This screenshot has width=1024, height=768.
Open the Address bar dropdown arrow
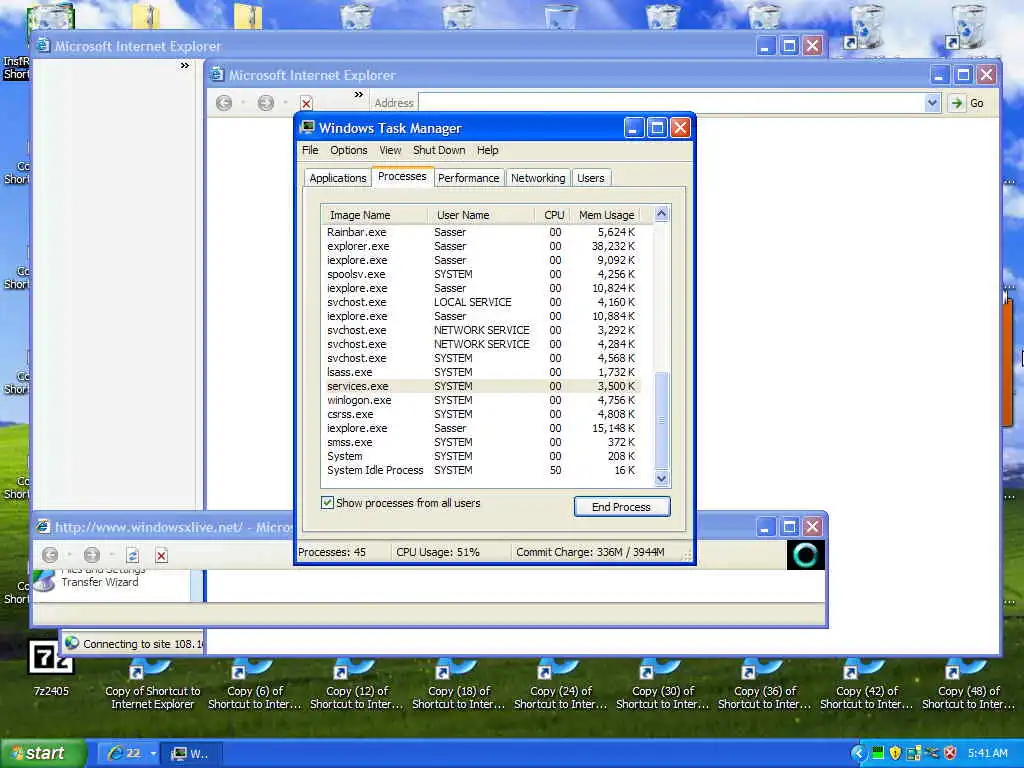(932, 103)
